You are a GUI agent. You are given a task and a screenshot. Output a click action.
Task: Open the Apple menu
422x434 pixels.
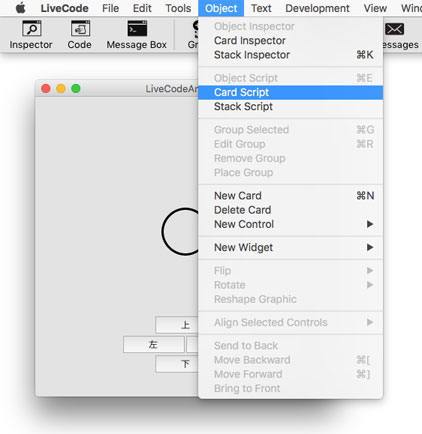click(x=21, y=8)
